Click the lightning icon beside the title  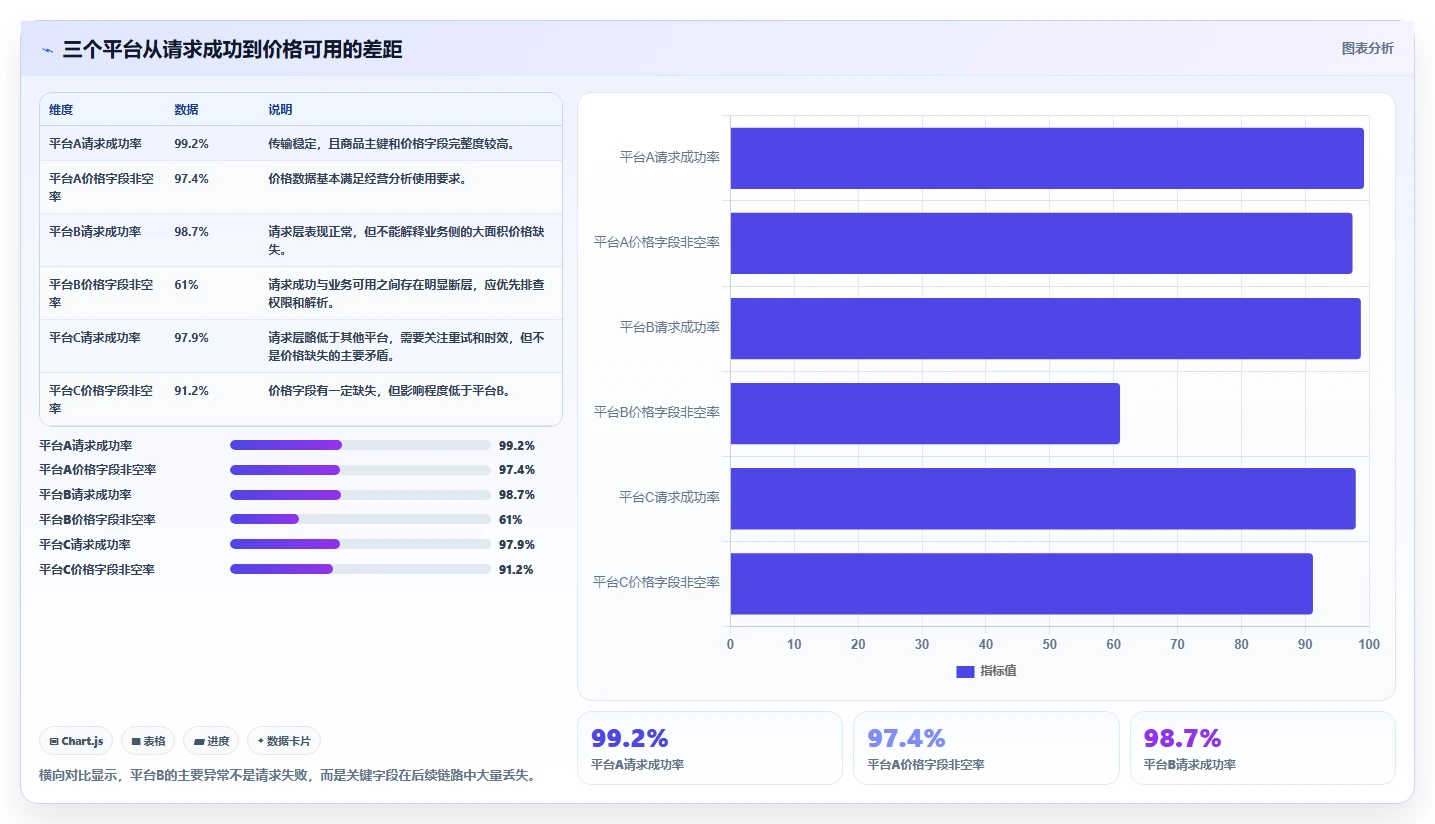point(47,50)
